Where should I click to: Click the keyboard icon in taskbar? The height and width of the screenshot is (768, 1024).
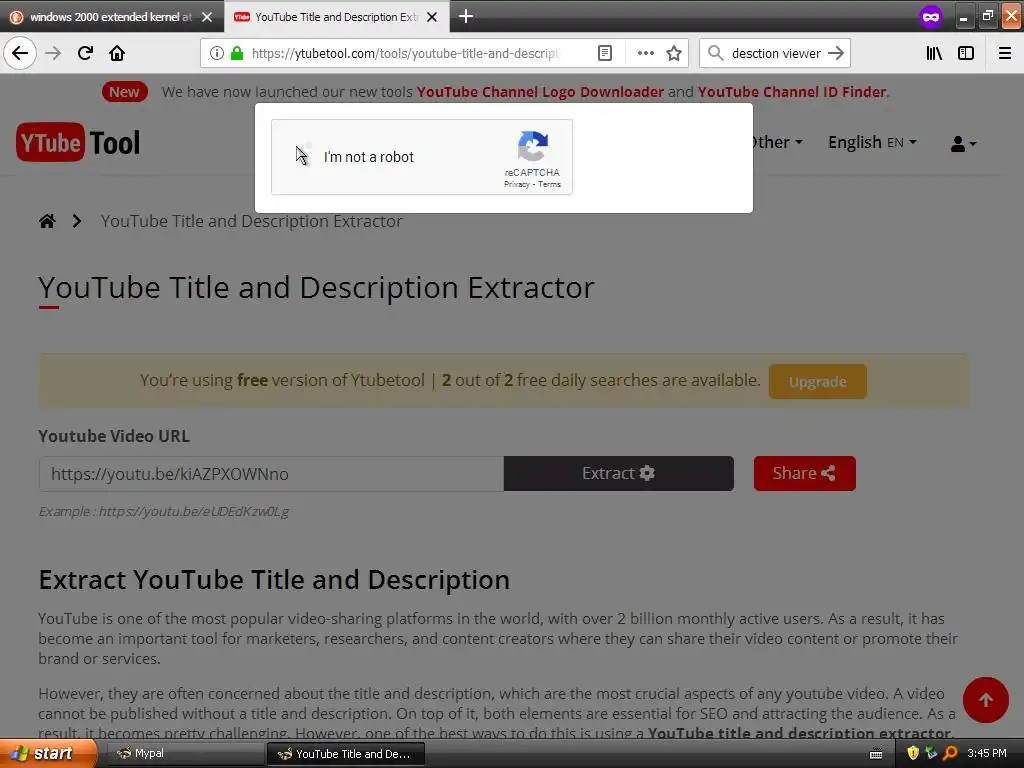click(876, 754)
